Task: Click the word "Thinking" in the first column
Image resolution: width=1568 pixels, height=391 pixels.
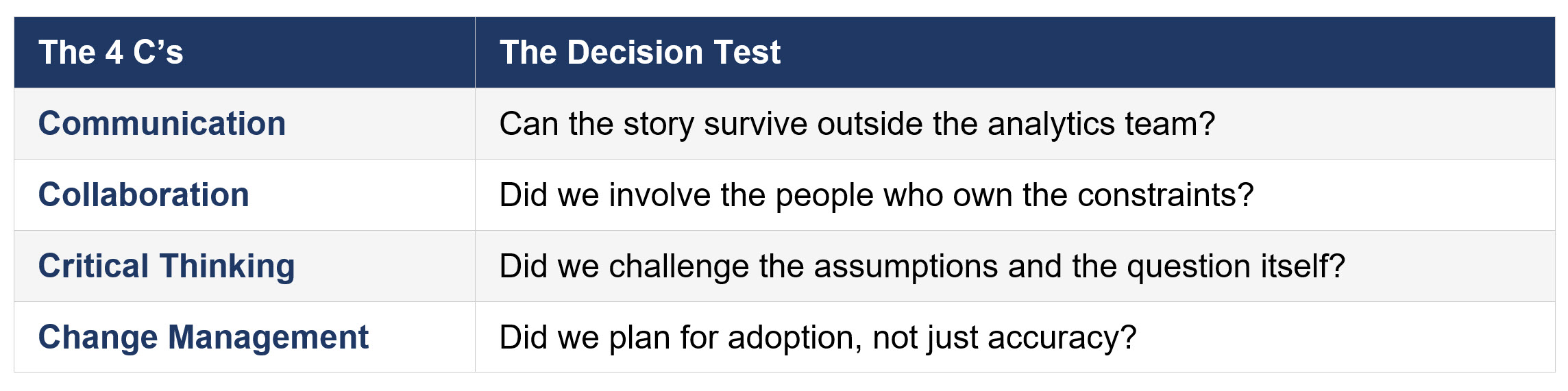Action: (x=227, y=266)
